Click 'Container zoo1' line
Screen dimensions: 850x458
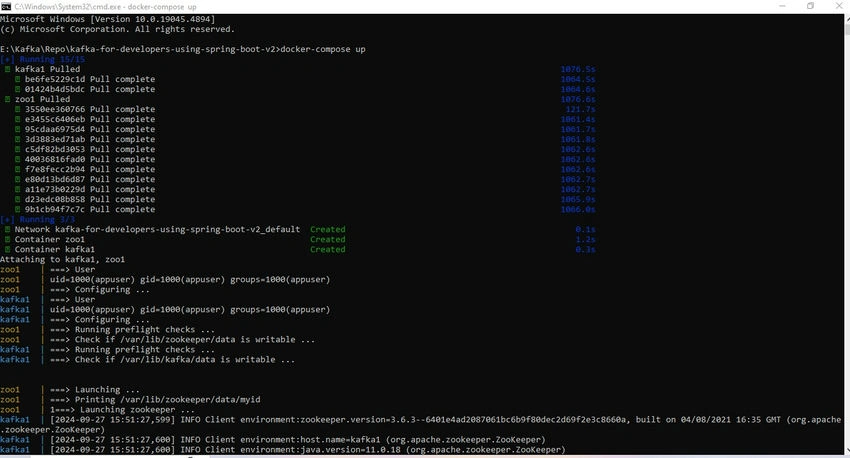49,240
